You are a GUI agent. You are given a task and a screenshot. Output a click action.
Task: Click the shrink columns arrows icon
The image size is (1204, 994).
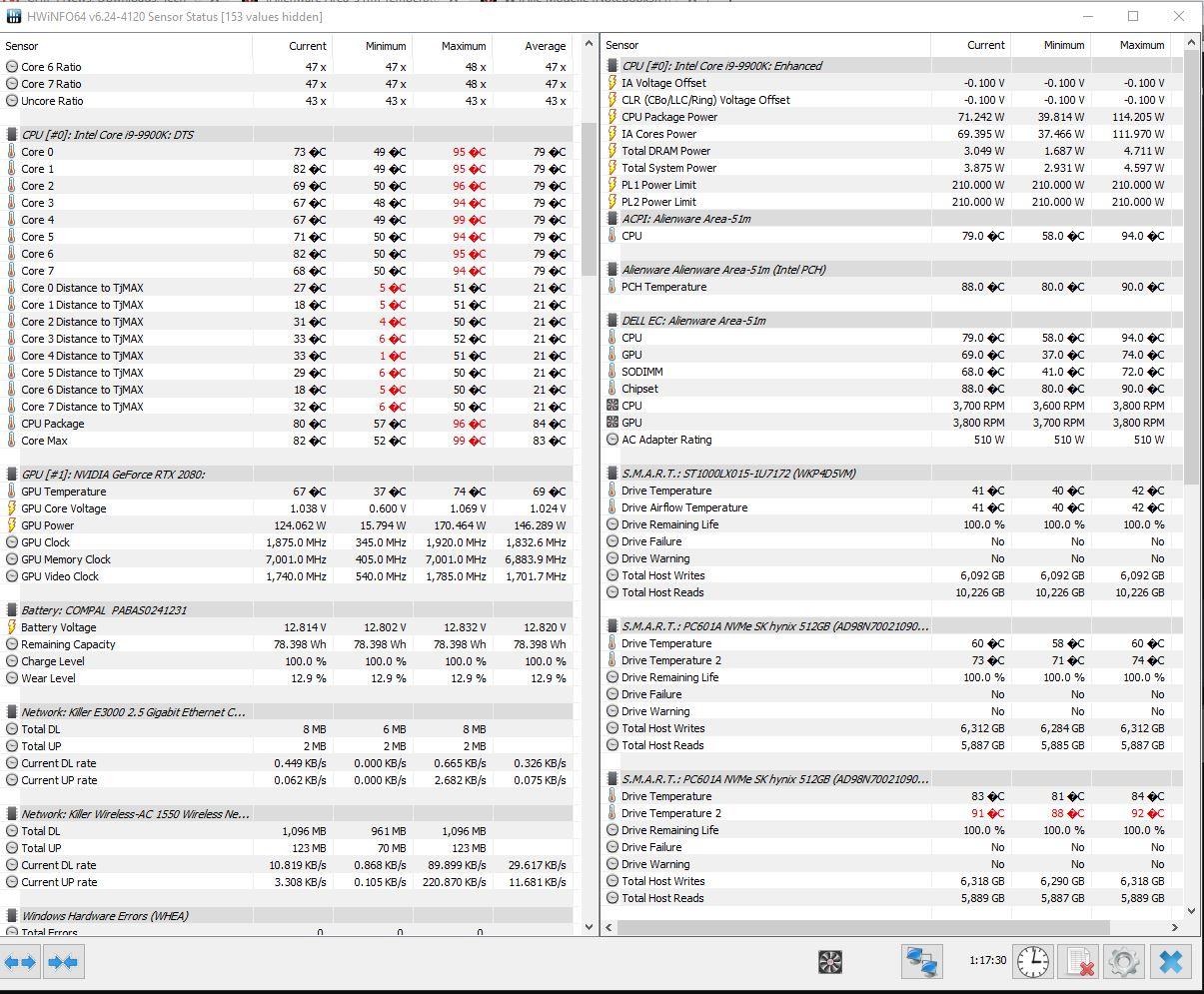(x=63, y=962)
